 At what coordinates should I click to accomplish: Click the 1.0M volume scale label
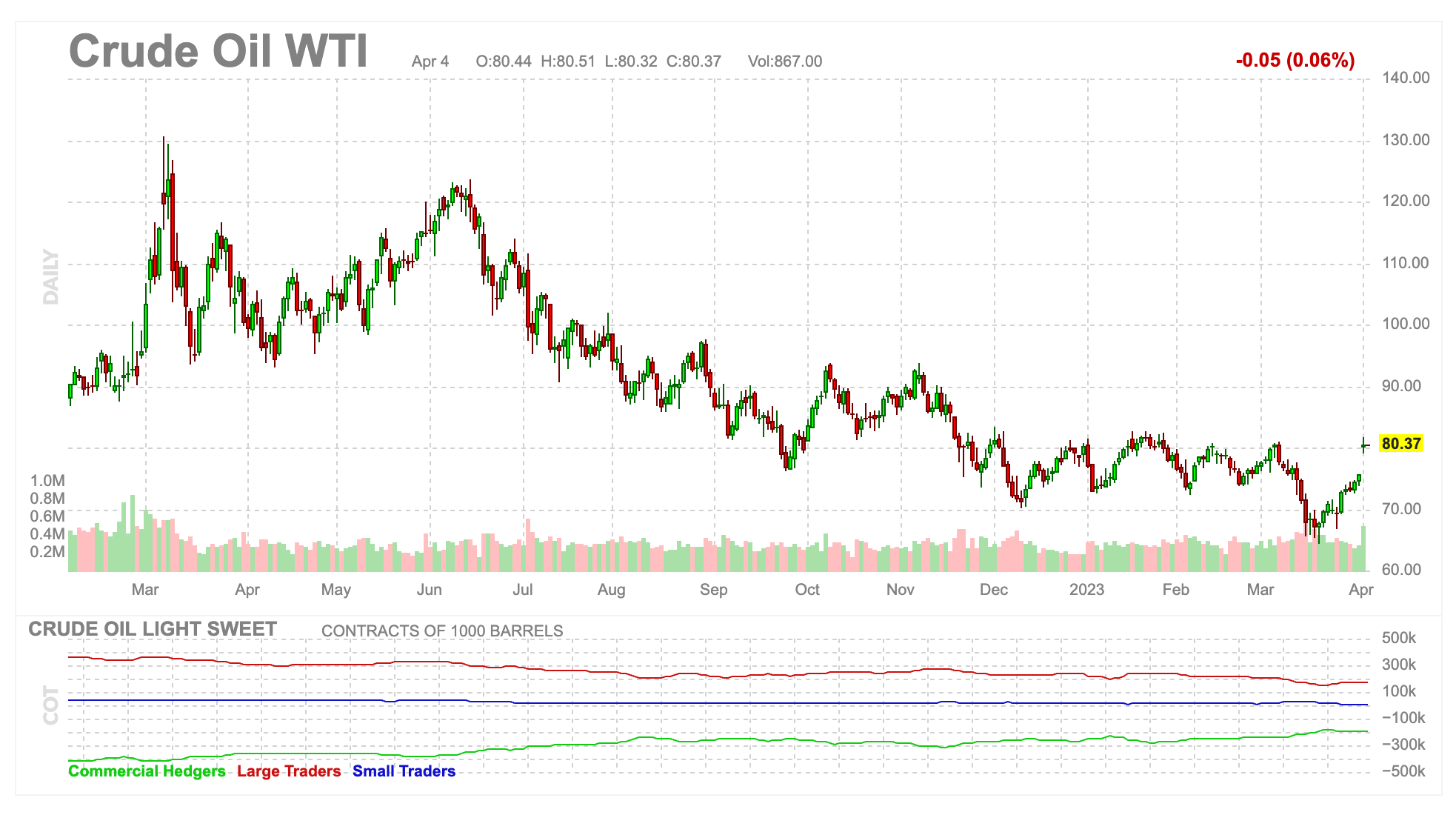point(47,481)
